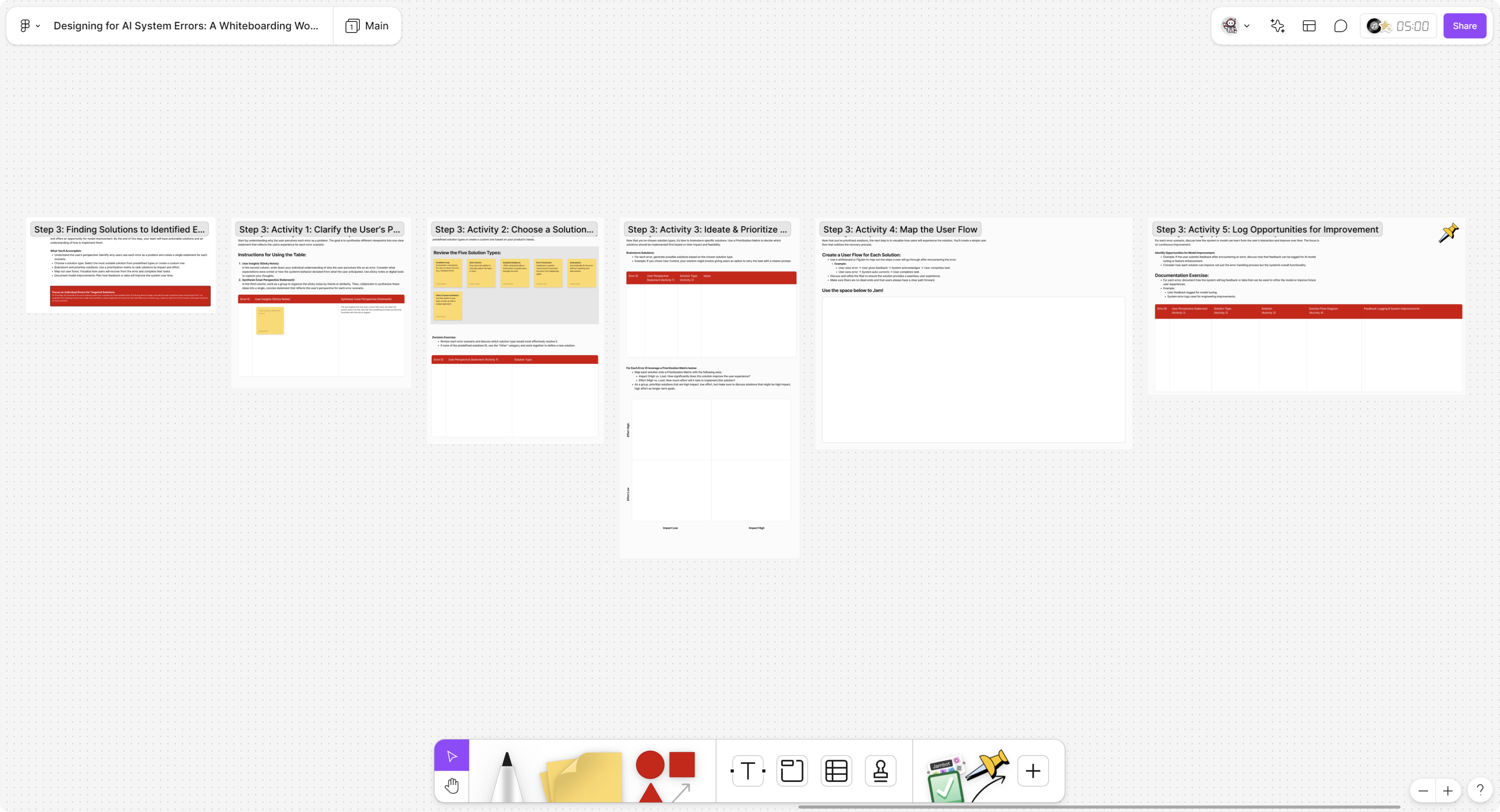Select section 'Step 3: Activity 5: Log Opportunities for Improvement'
The image size is (1500, 812).
coord(1267,230)
